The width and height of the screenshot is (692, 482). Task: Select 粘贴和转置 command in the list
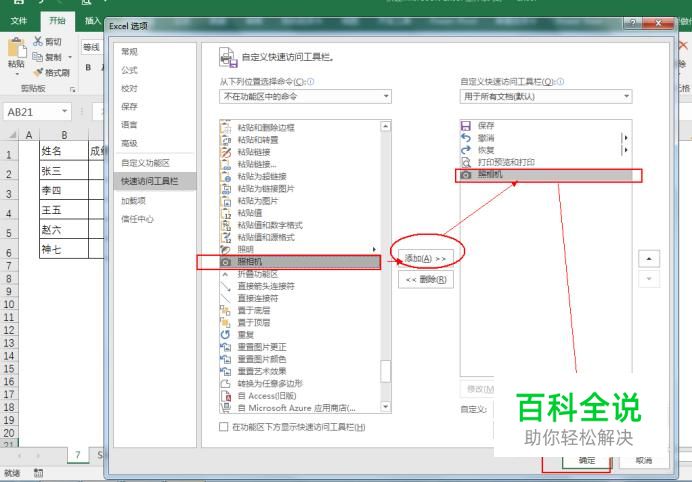tap(300, 140)
